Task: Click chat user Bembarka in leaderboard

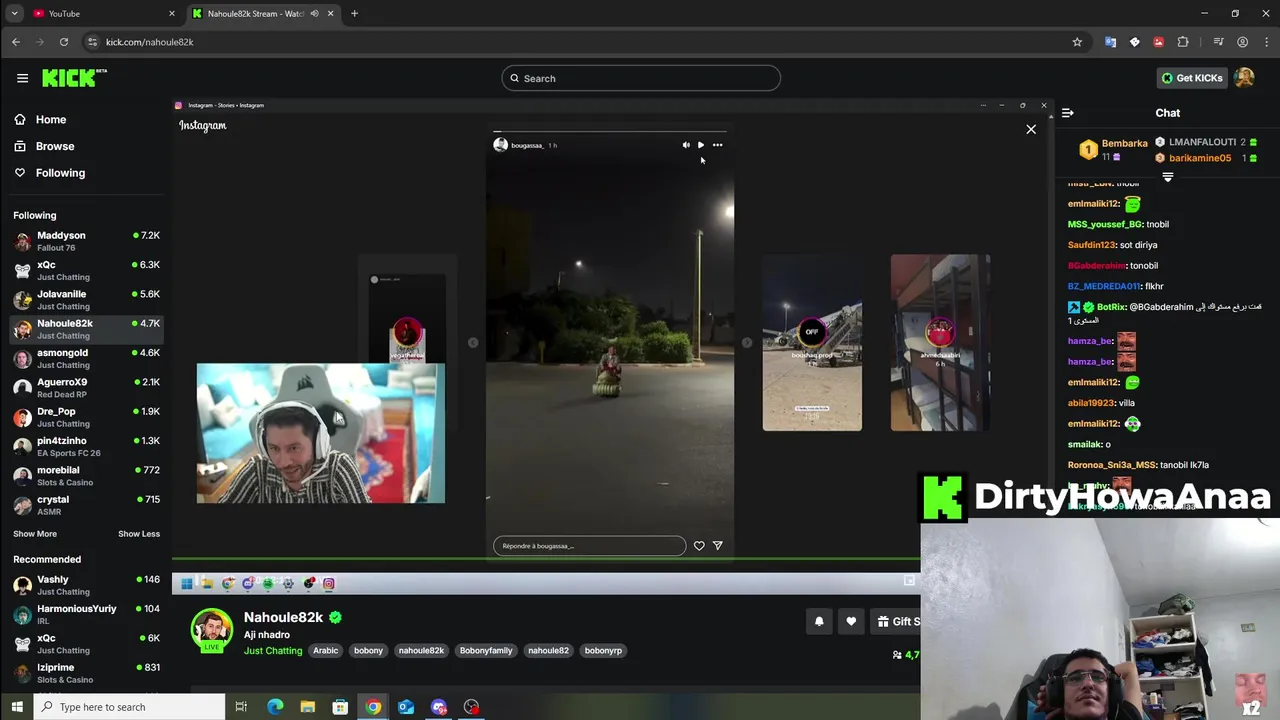Action: pyautogui.click(x=1124, y=143)
